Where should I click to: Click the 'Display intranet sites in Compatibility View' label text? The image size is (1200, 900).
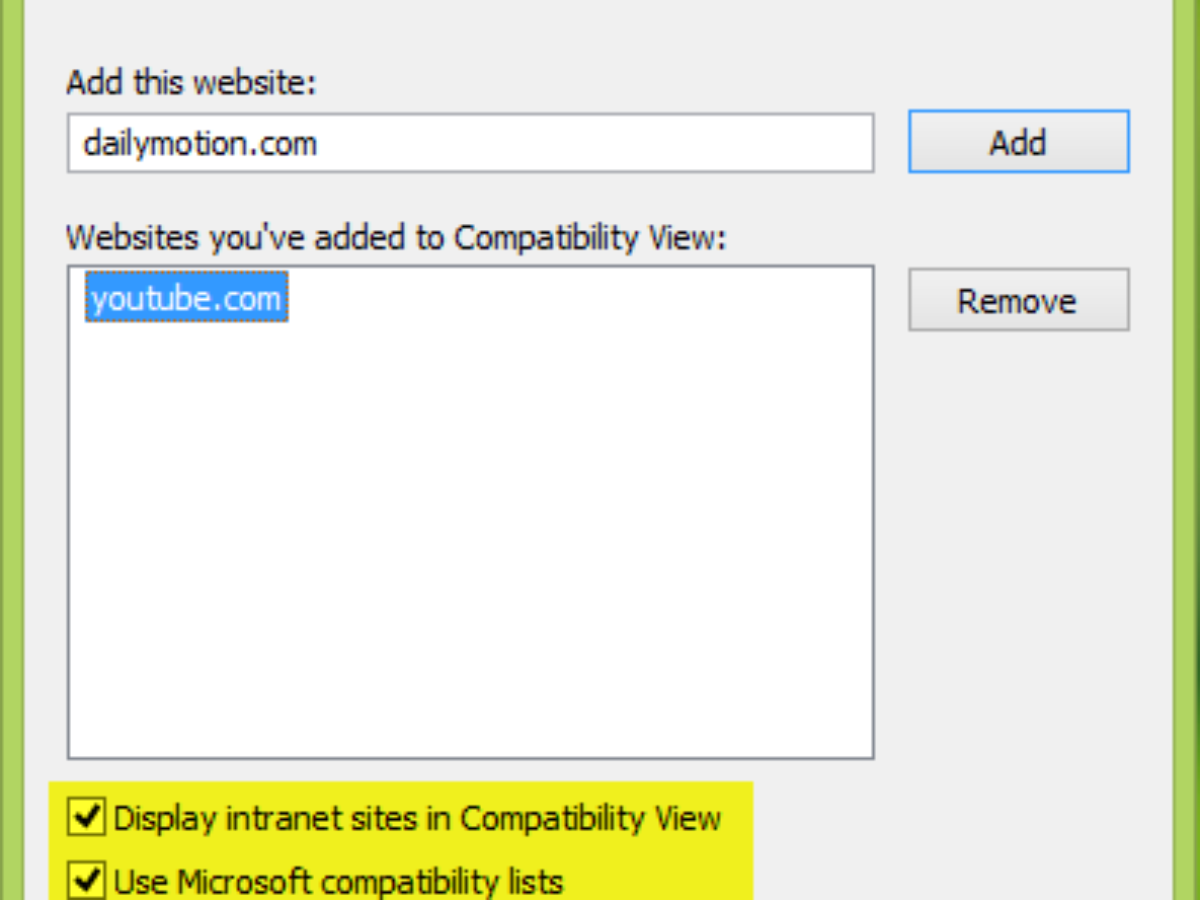coord(417,818)
